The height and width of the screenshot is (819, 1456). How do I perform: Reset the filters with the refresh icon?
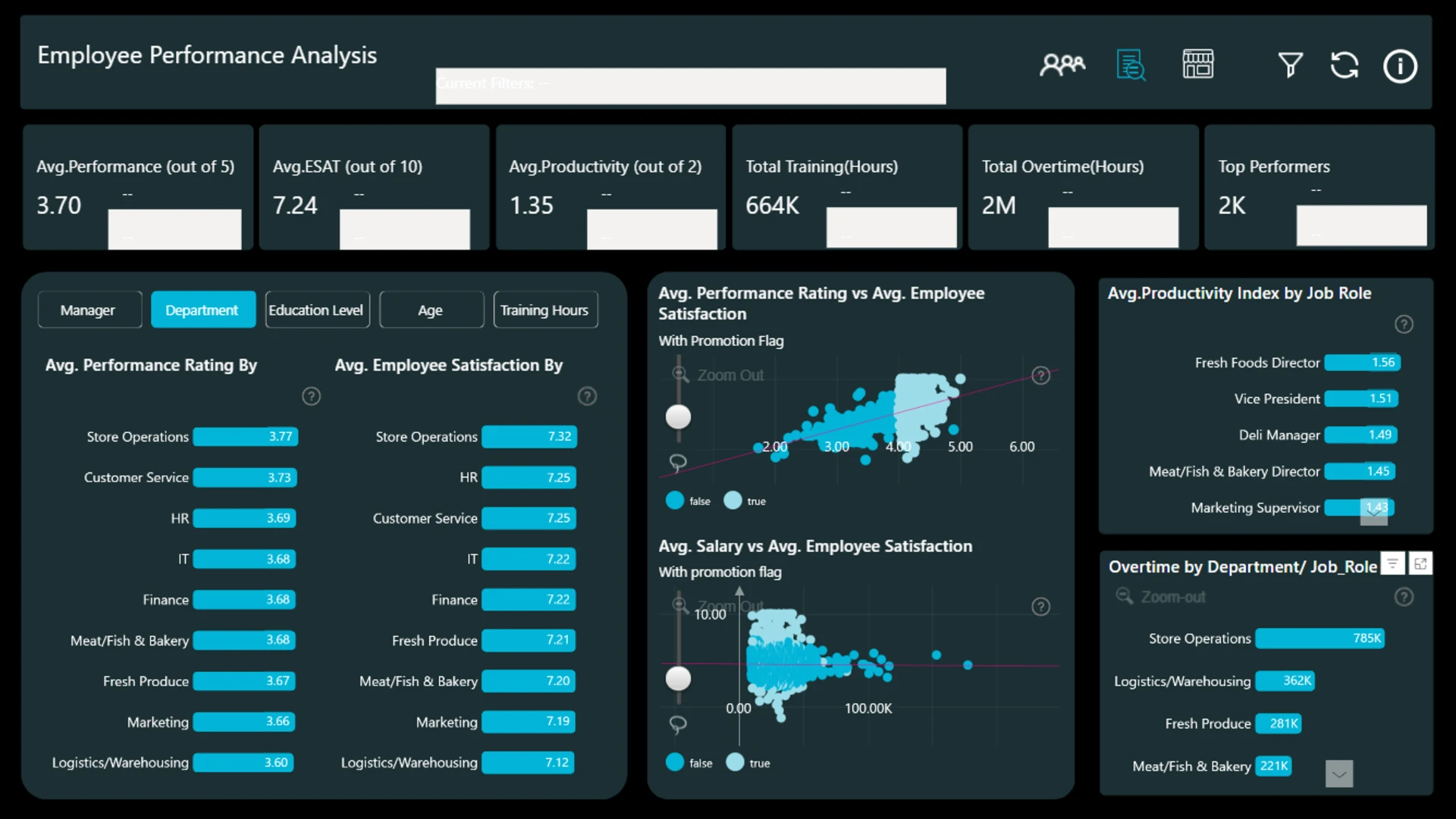(1345, 65)
